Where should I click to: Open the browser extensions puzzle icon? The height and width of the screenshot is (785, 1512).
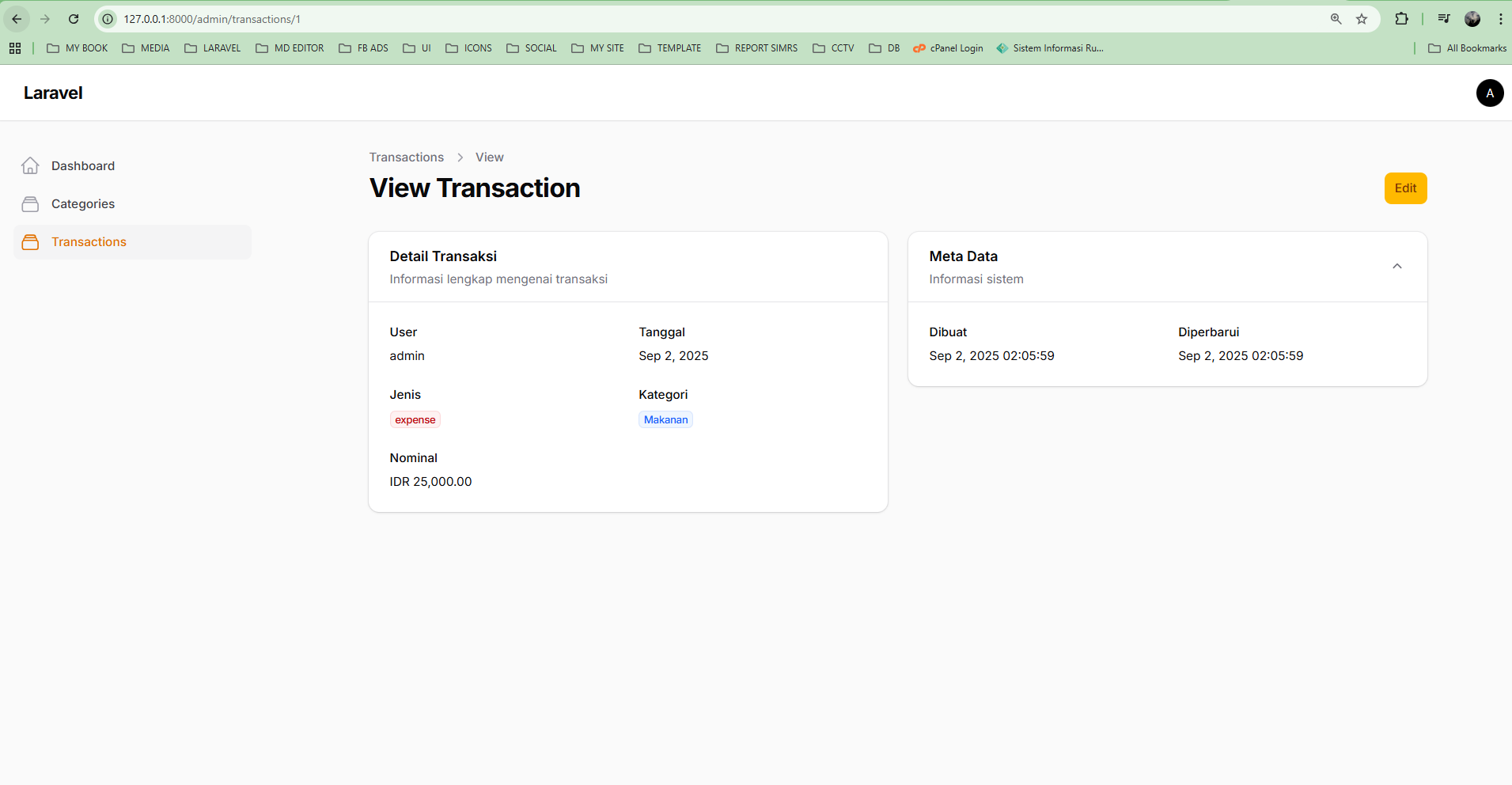coord(1401,19)
